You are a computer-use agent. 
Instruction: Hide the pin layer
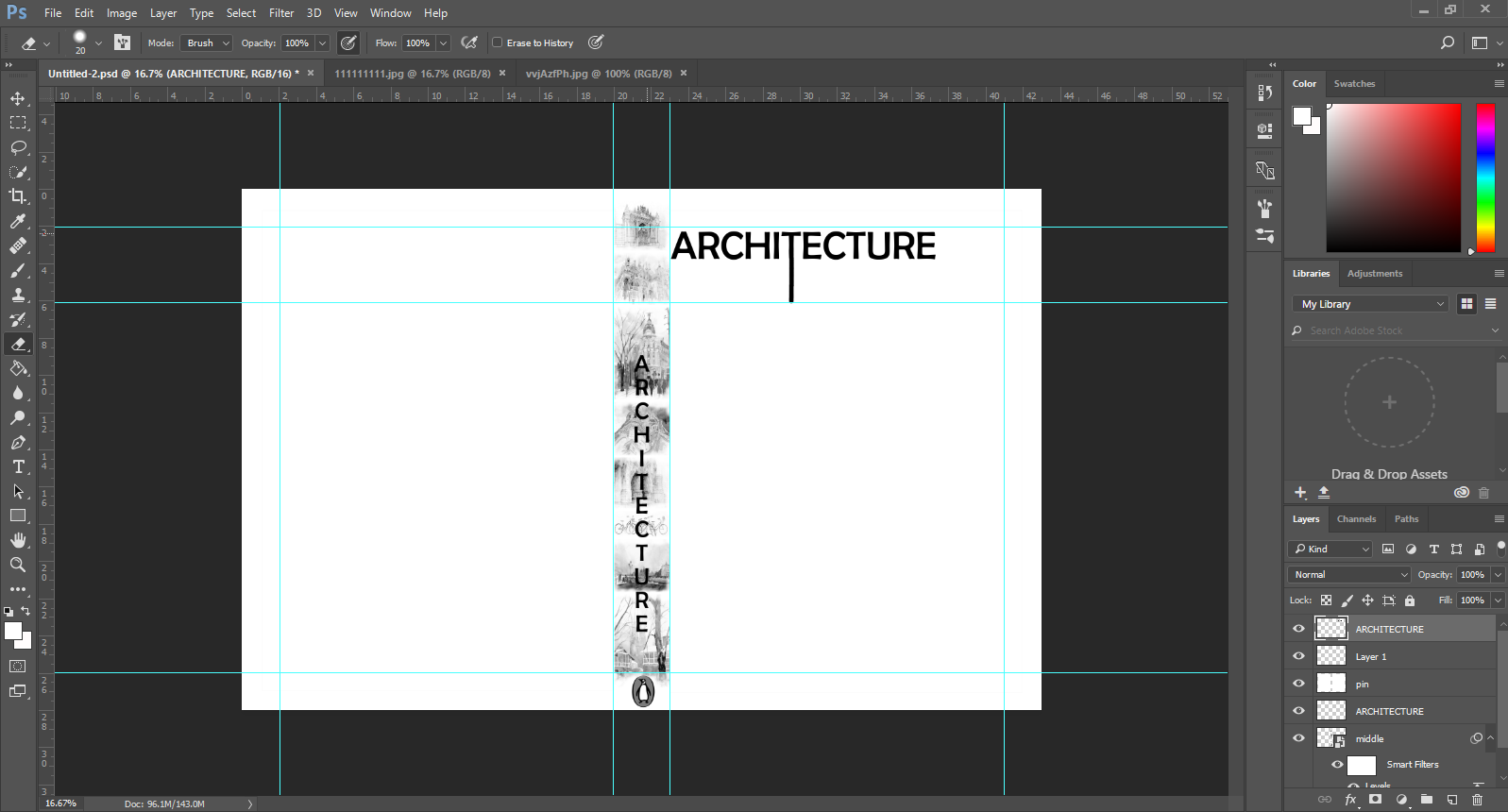pos(1299,684)
